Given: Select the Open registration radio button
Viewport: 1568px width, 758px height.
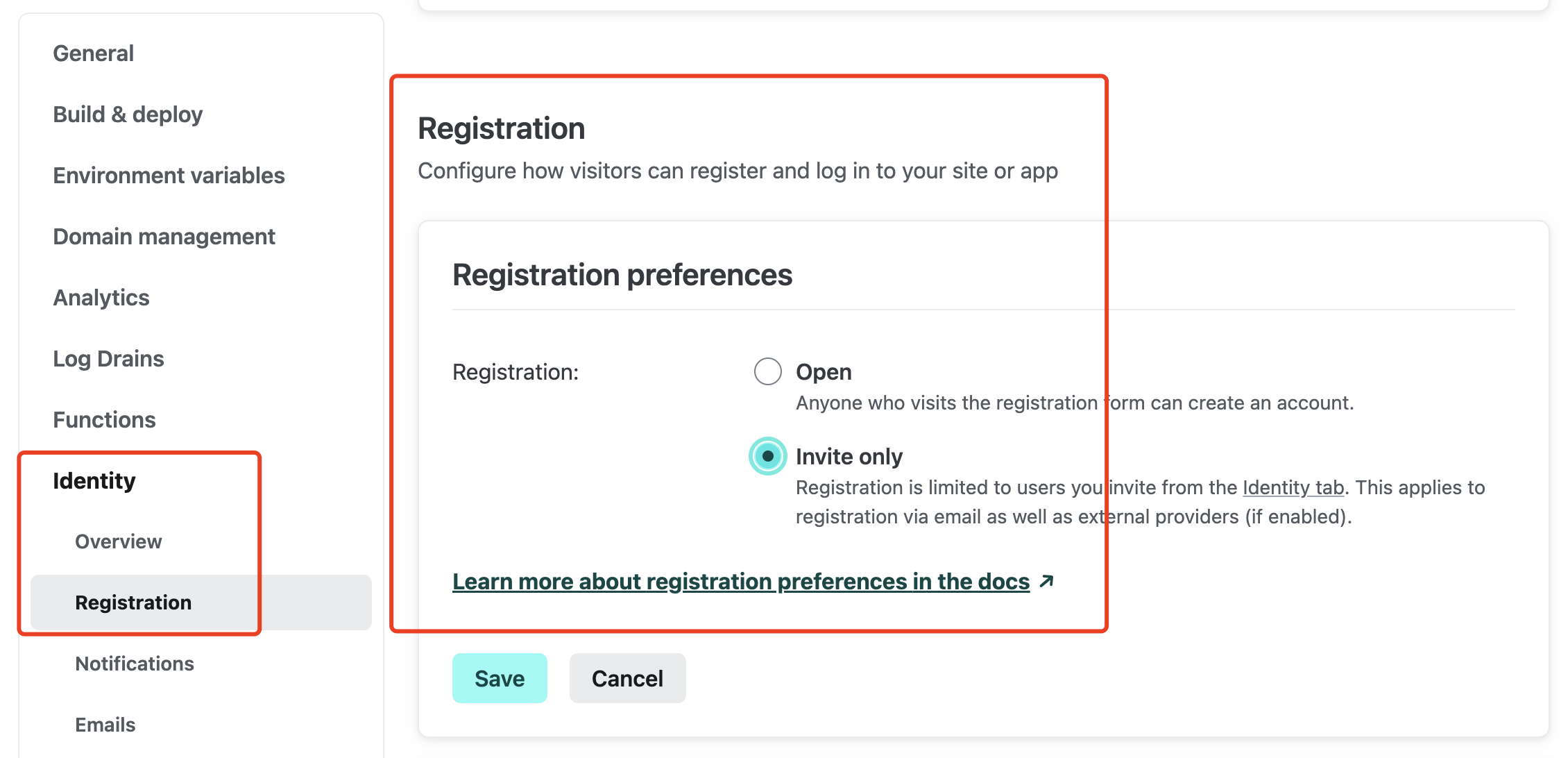Looking at the screenshot, I should click(767, 371).
